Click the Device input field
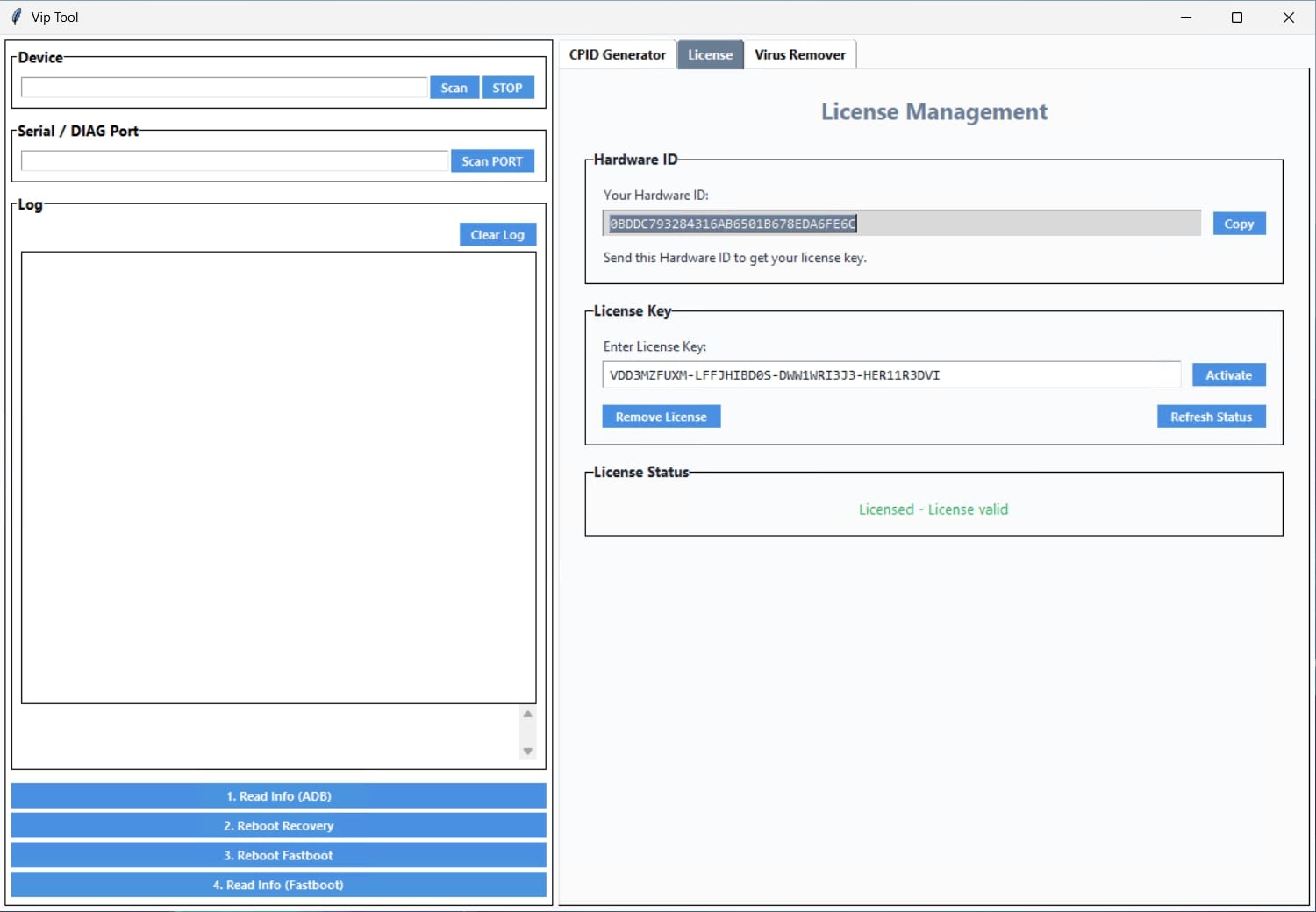 point(224,88)
